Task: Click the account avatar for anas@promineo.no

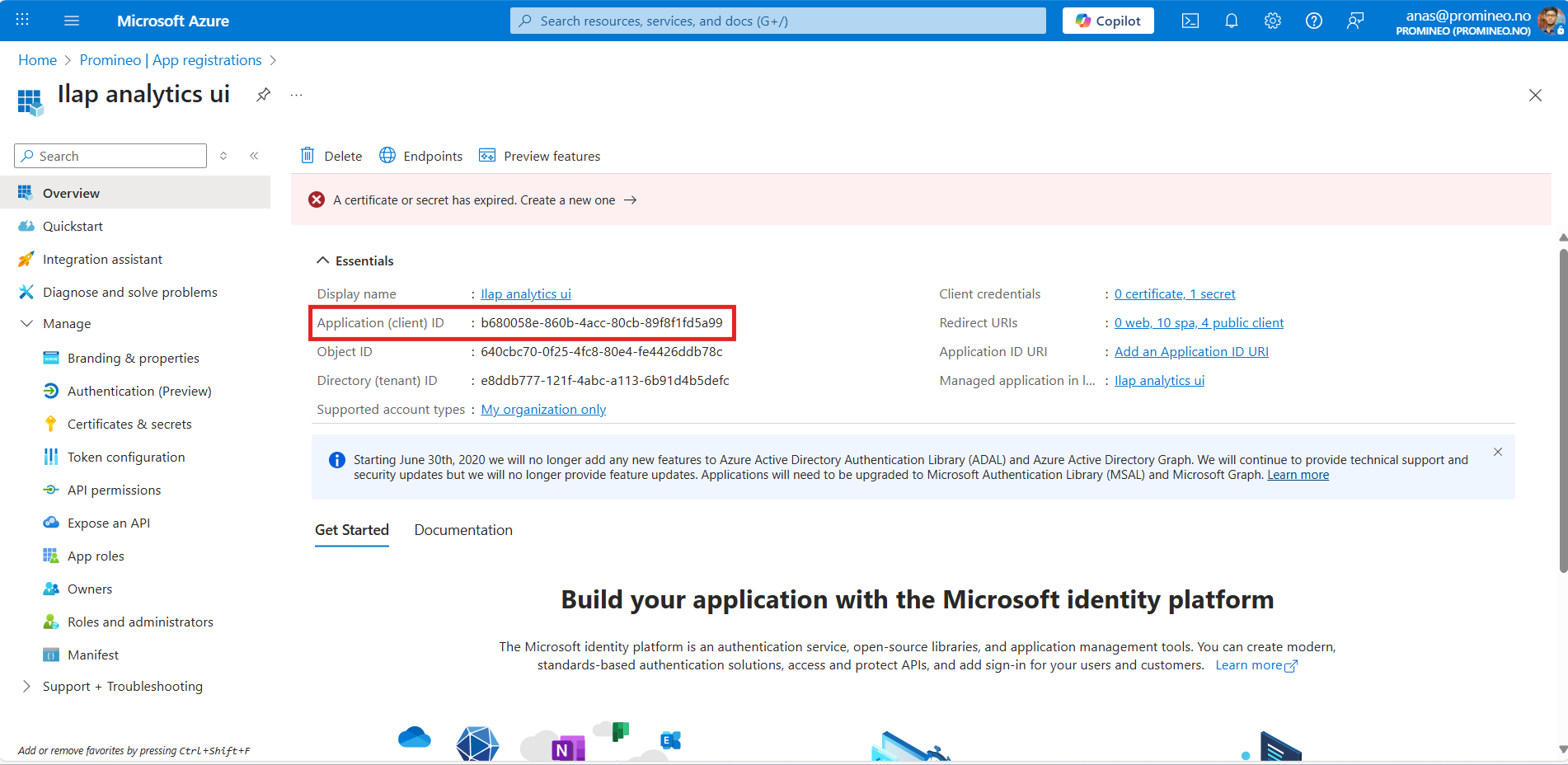Action: [x=1551, y=21]
